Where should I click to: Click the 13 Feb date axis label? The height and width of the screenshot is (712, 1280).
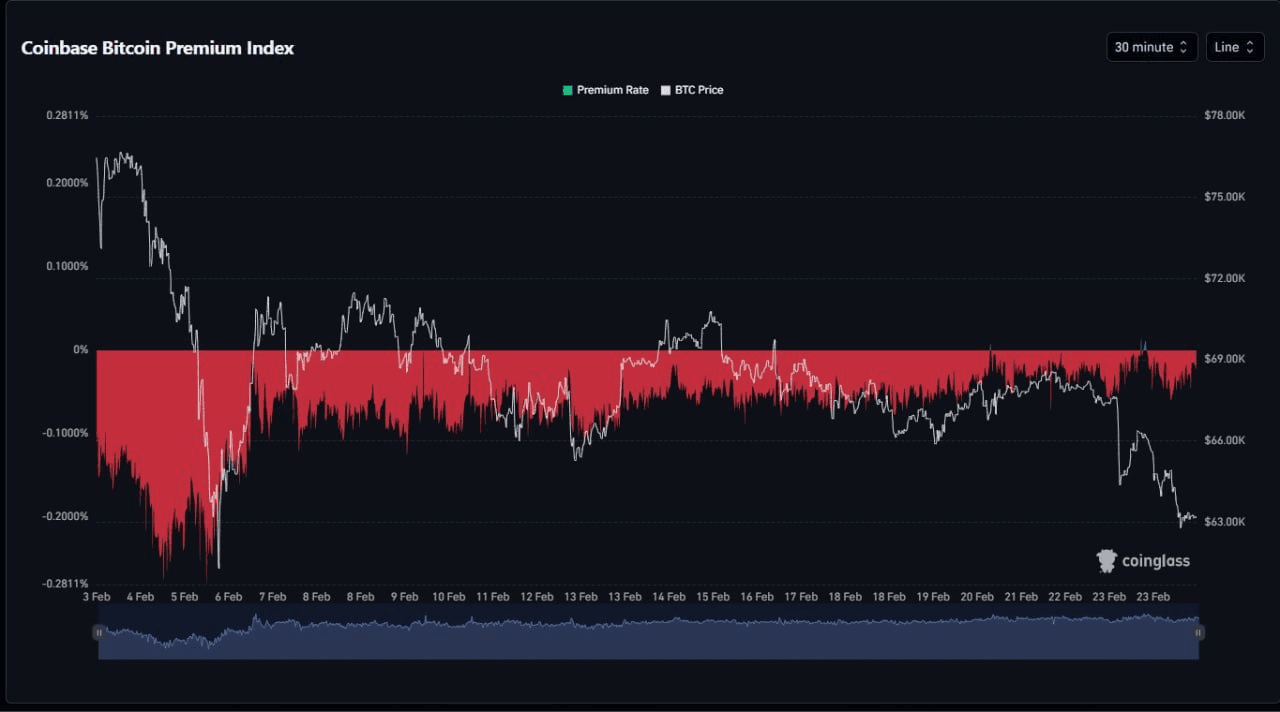tap(581, 597)
